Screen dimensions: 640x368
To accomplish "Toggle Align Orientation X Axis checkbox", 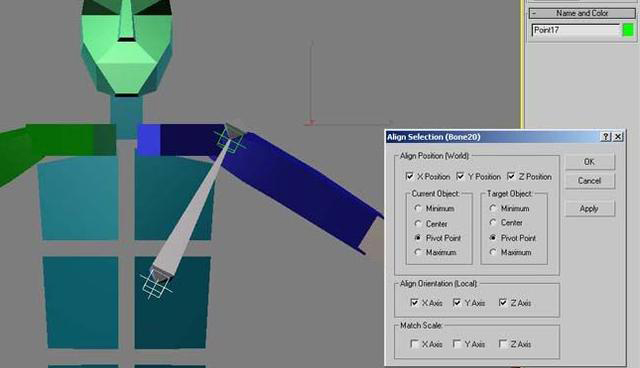I will (x=414, y=303).
